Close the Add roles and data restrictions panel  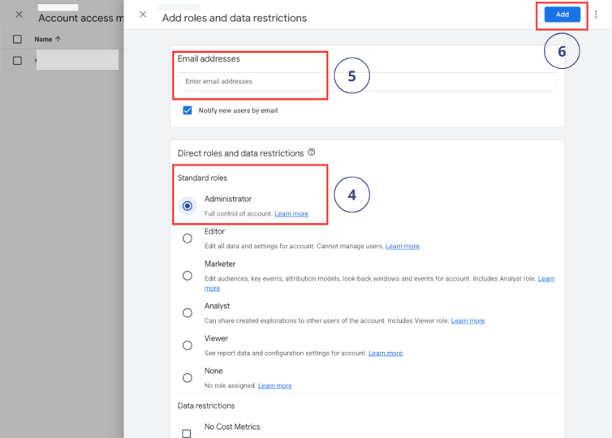(143, 14)
